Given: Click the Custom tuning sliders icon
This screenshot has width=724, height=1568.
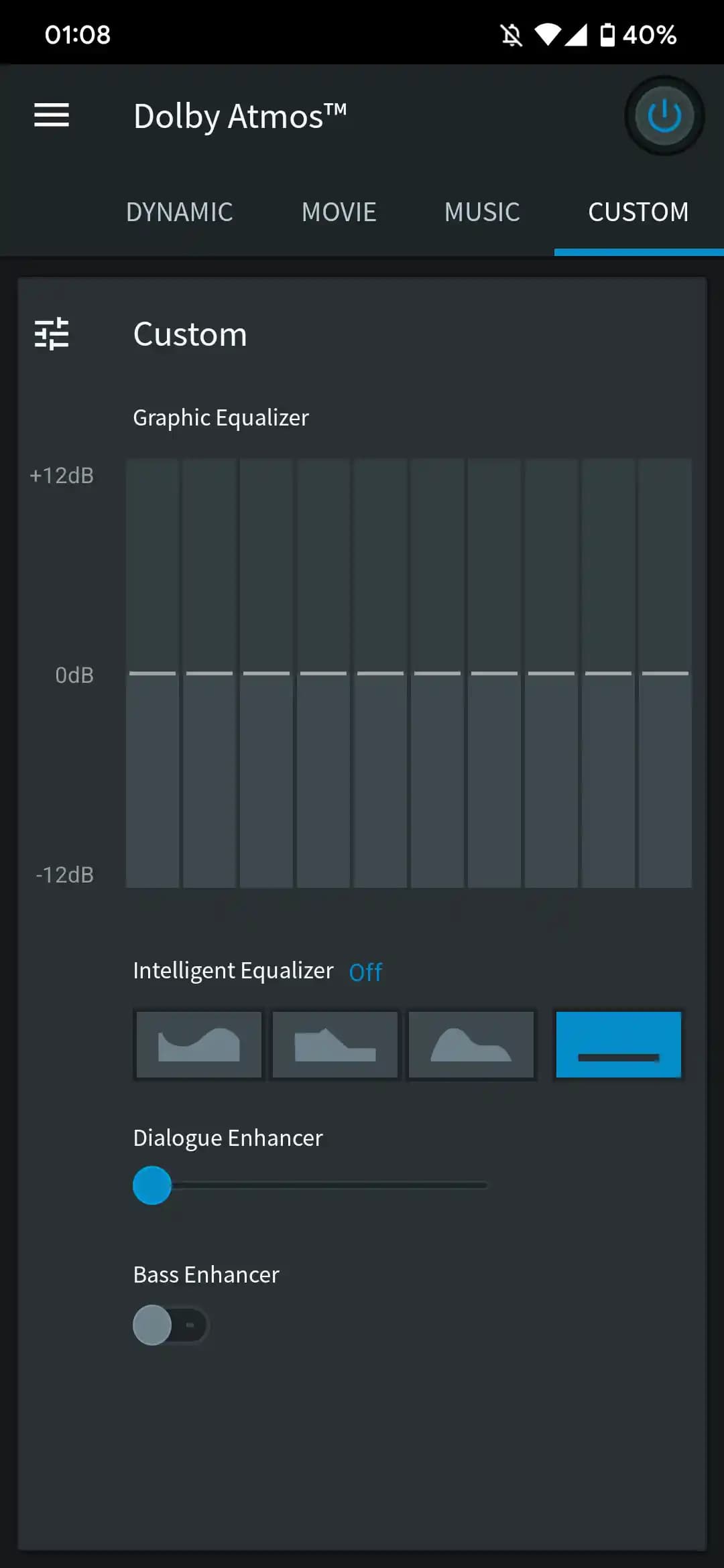Looking at the screenshot, I should point(52,334).
